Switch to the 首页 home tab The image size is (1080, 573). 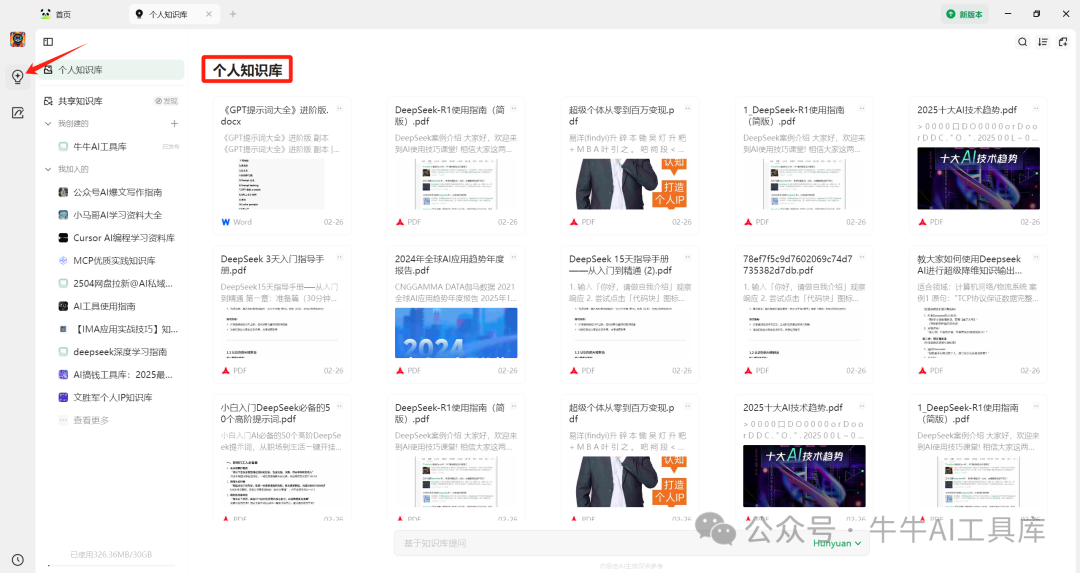(56, 14)
